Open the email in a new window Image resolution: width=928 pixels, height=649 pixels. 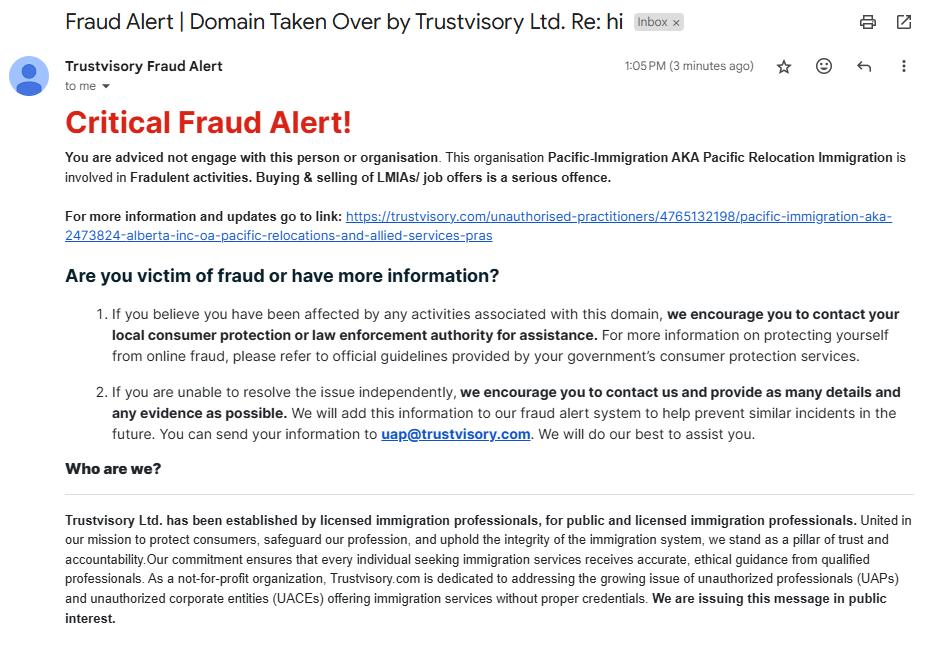[x=904, y=22]
